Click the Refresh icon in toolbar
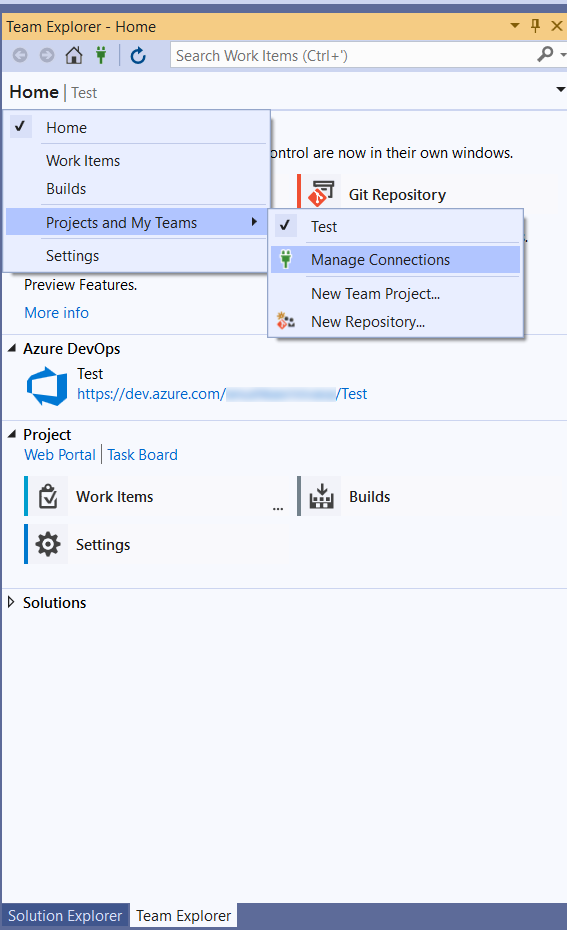This screenshot has height=930, width=567. [x=138, y=56]
